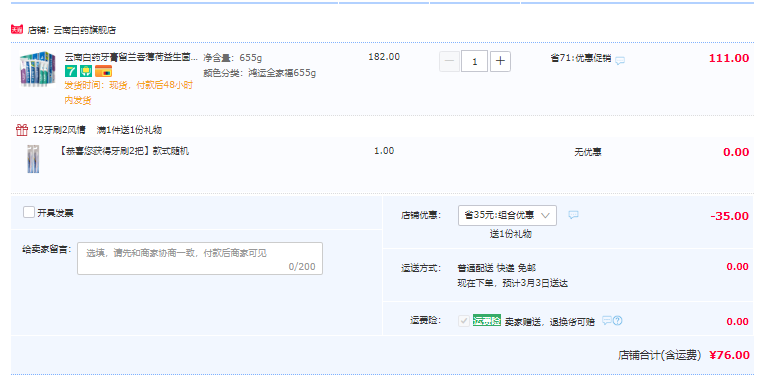The width and height of the screenshot is (760, 378).
Task: Click 卖家赠送，退换货可赔 insurance text
Action: [x=550, y=322]
